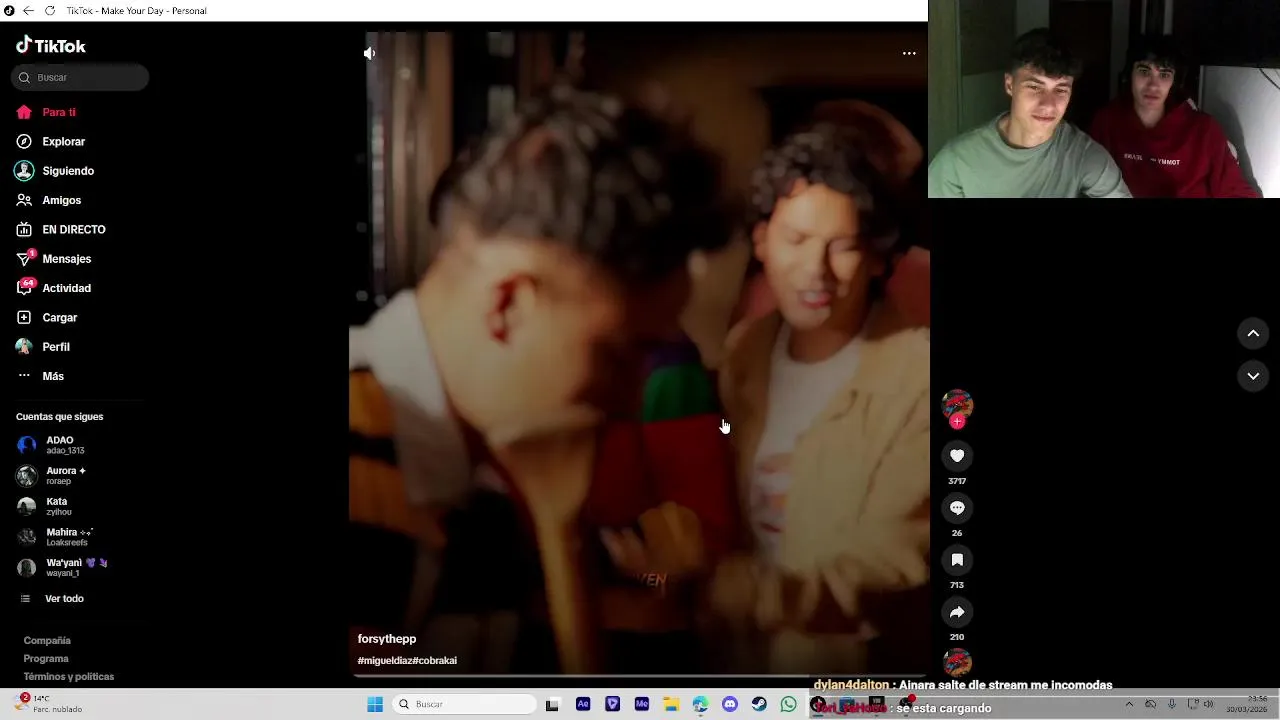The height and width of the screenshot is (720, 1280).
Task: Follow creator with the red plus badge
Action: click(x=957, y=422)
